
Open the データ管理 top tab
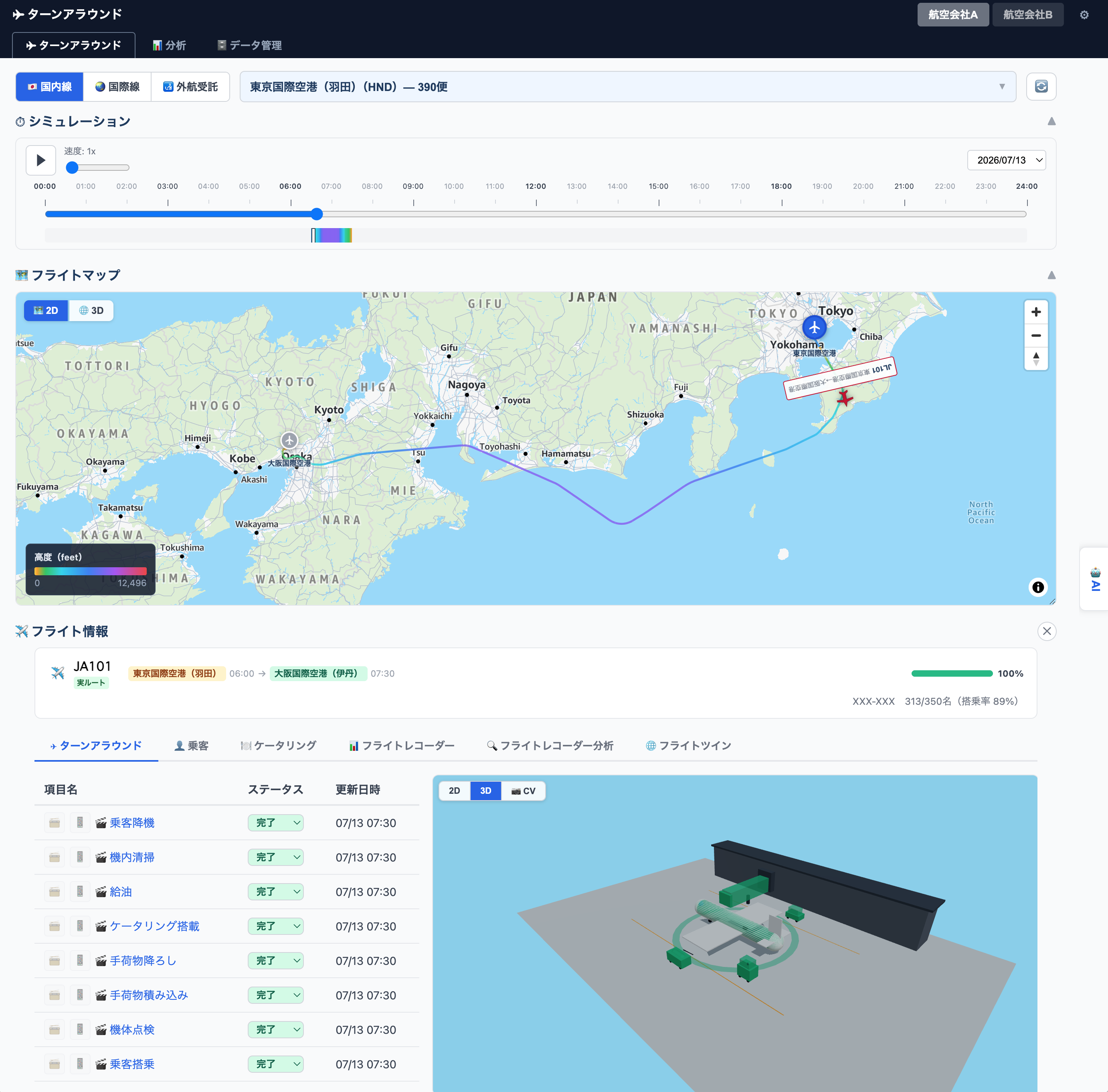click(249, 45)
